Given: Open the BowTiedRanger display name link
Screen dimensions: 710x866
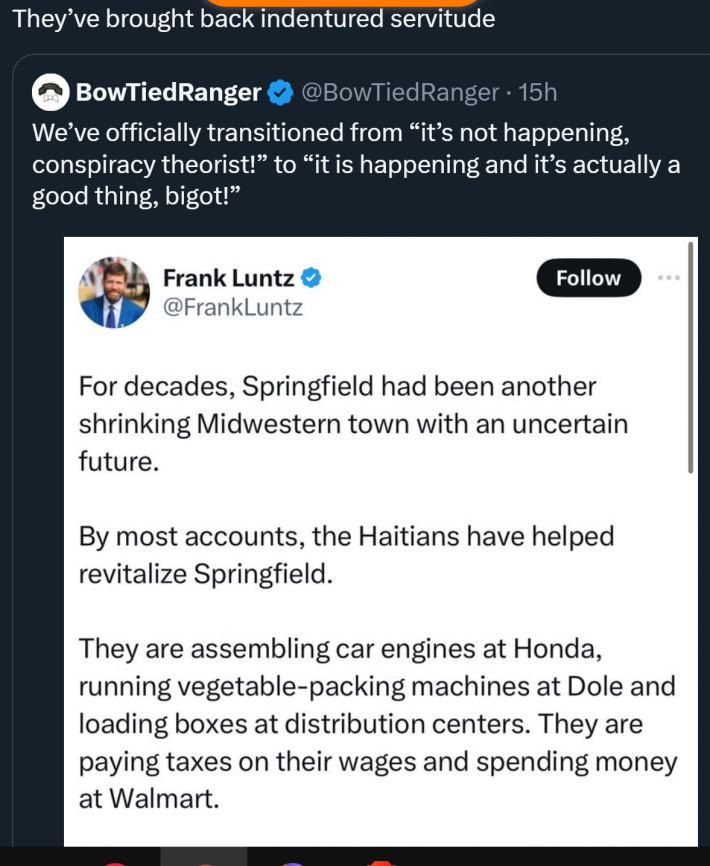Looking at the screenshot, I should (x=169, y=93).
